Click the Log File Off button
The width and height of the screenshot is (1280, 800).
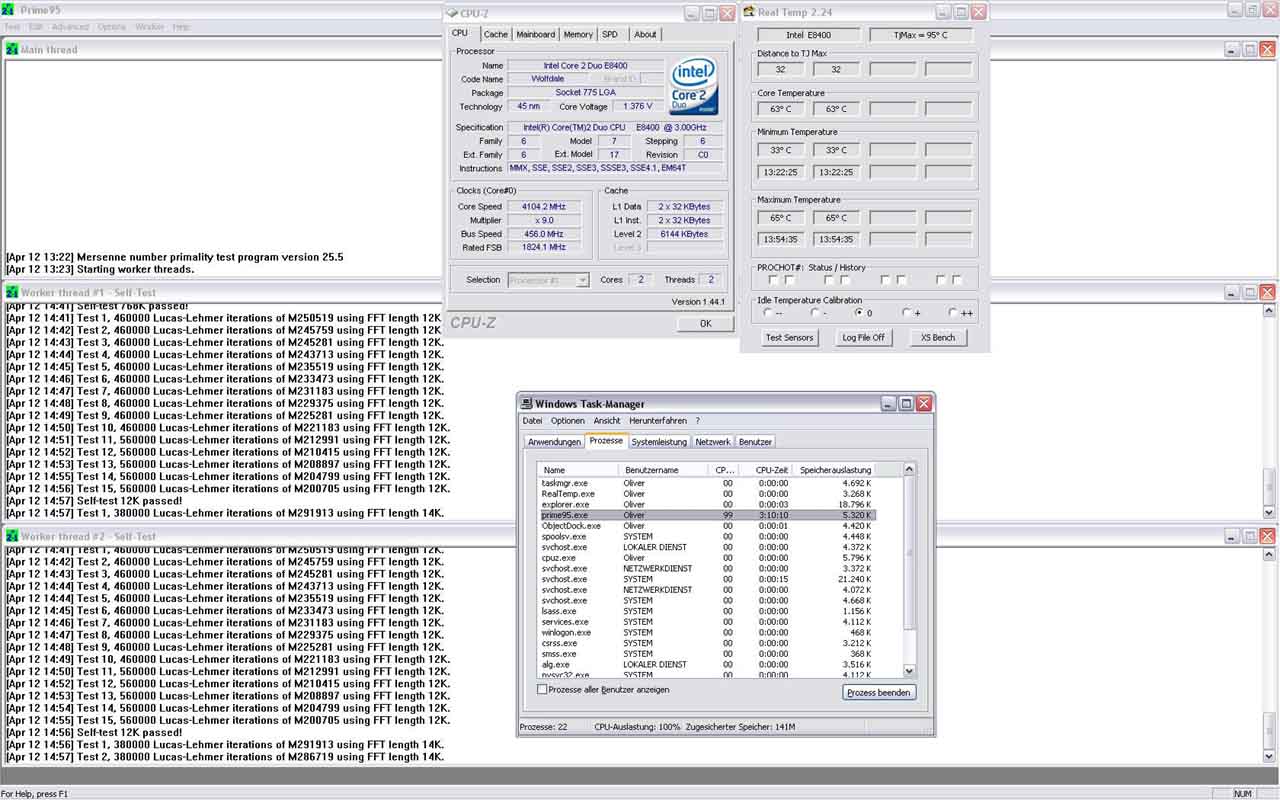click(863, 338)
